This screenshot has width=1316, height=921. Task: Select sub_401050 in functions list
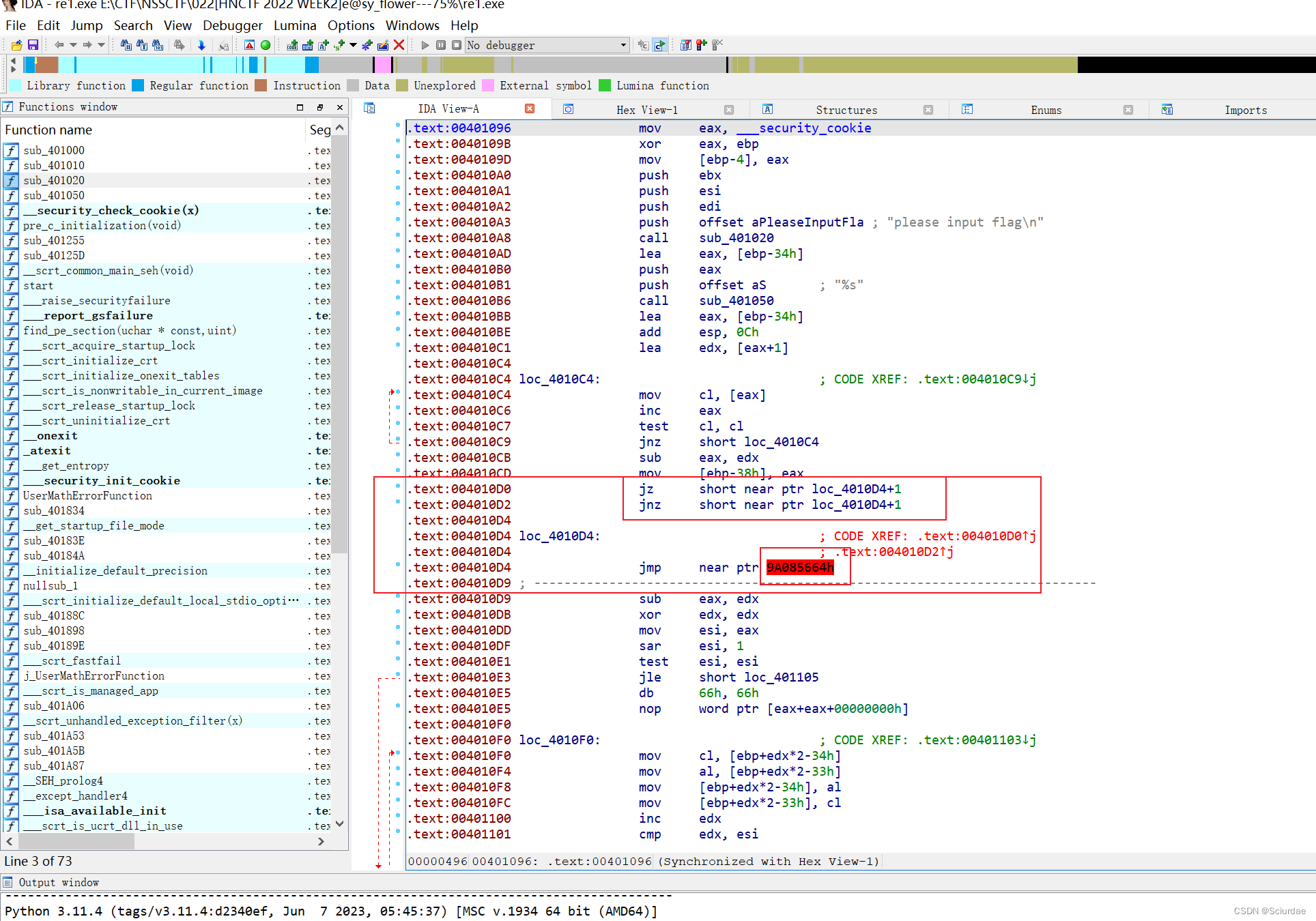click(x=54, y=195)
